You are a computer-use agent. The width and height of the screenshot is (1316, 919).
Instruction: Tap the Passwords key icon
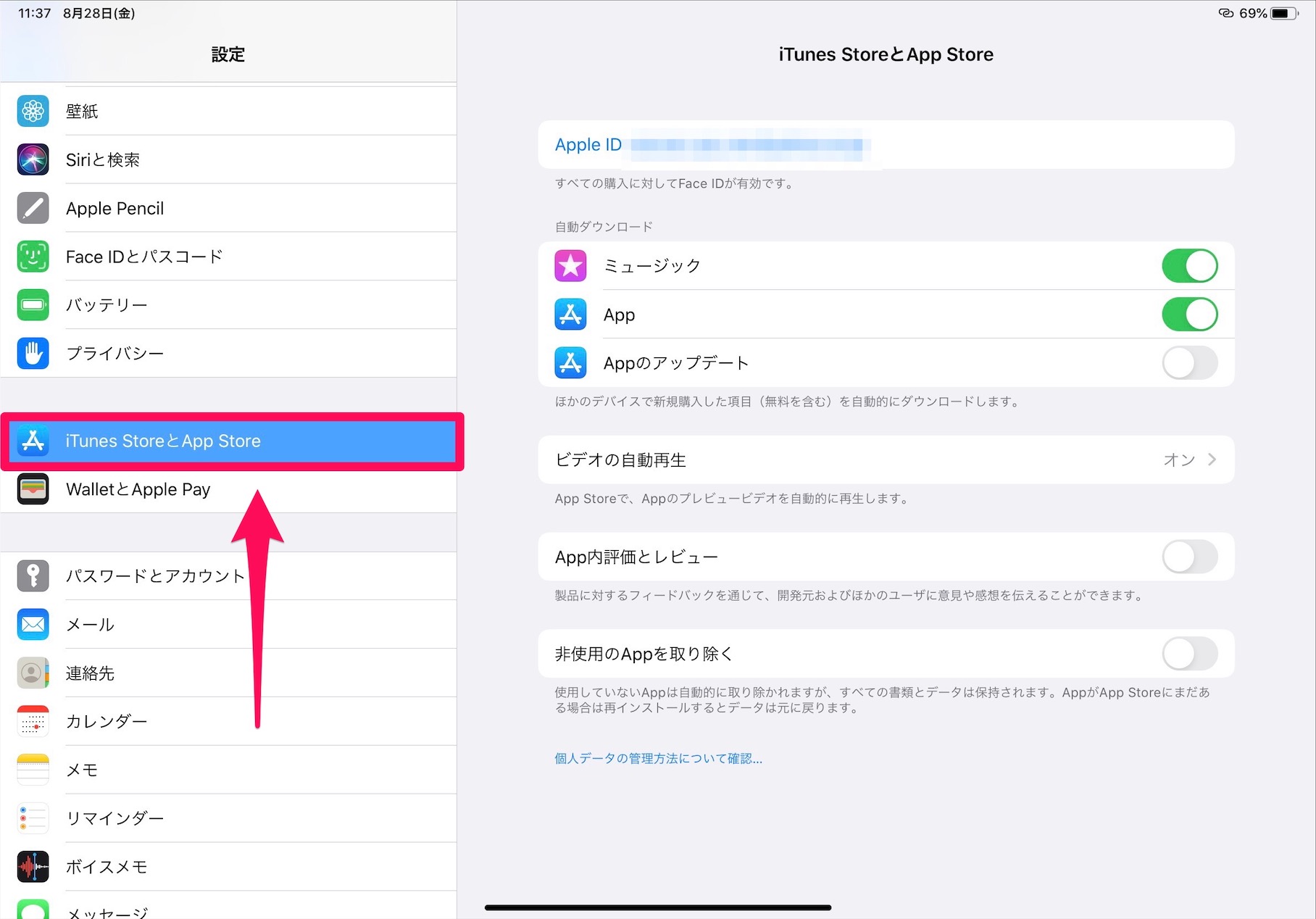[x=33, y=576]
